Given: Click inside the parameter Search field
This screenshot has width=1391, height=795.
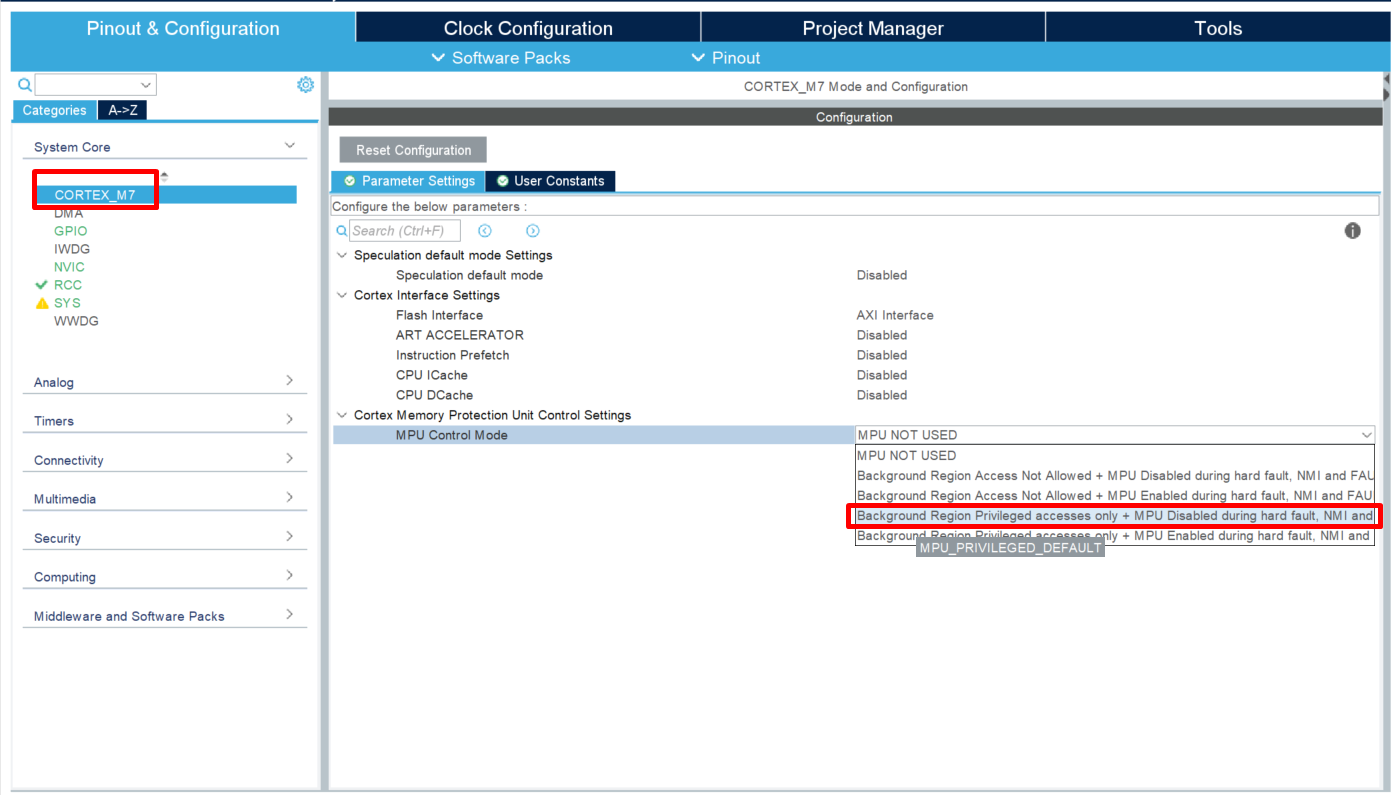Looking at the screenshot, I should (x=404, y=230).
